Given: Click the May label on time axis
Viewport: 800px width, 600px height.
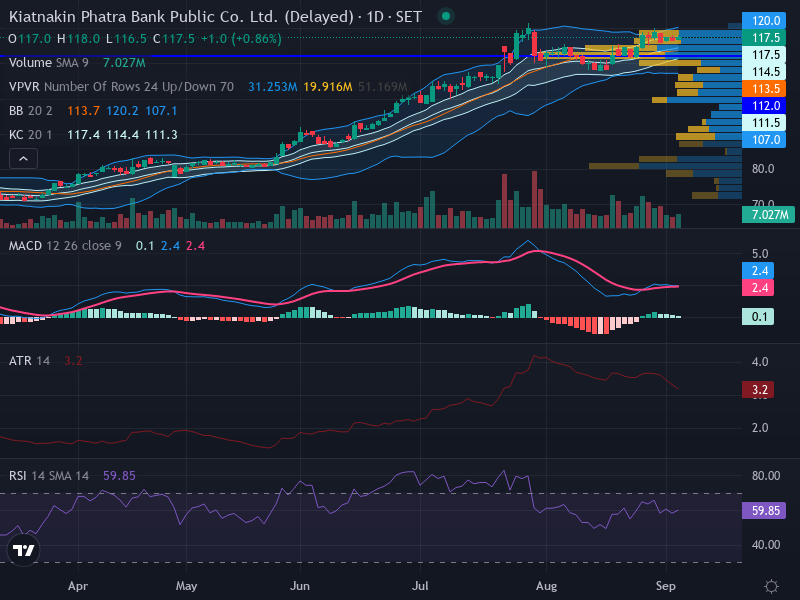Looking at the screenshot, I should (186, 586).
